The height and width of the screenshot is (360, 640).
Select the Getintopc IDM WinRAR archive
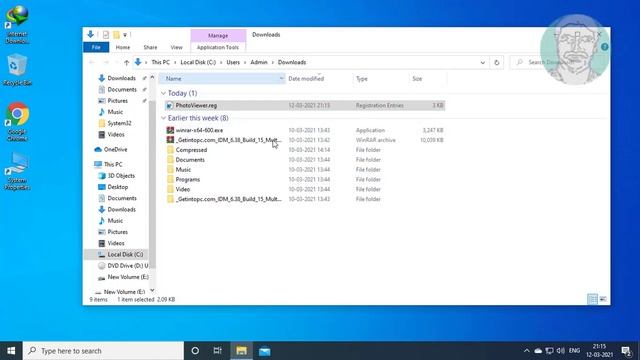[x=304, y=140]
